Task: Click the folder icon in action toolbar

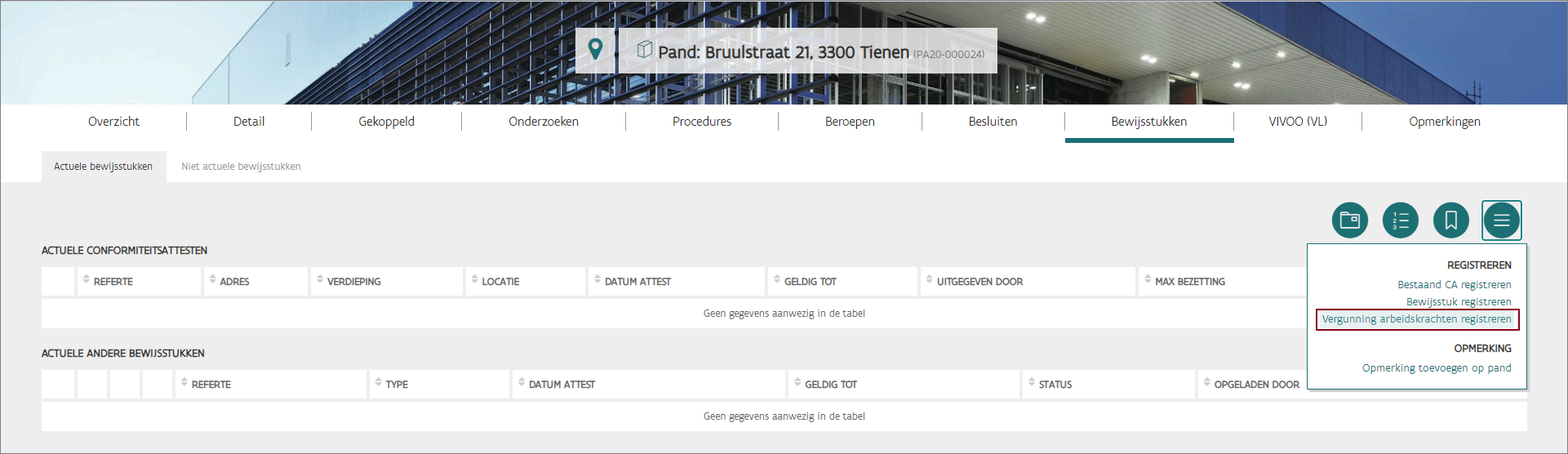Action: tap(1349, 220)
